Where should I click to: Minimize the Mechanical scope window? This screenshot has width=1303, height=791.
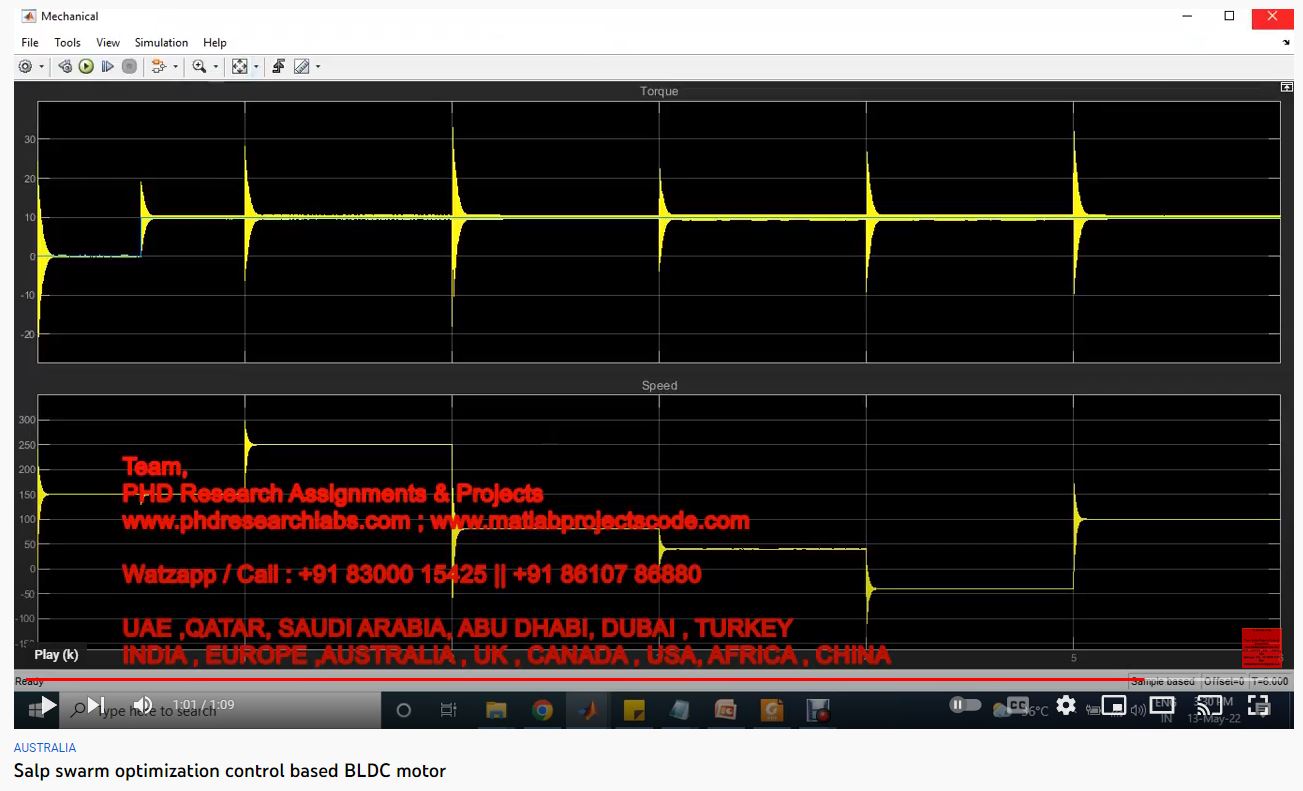click(x=1187, y=16)
